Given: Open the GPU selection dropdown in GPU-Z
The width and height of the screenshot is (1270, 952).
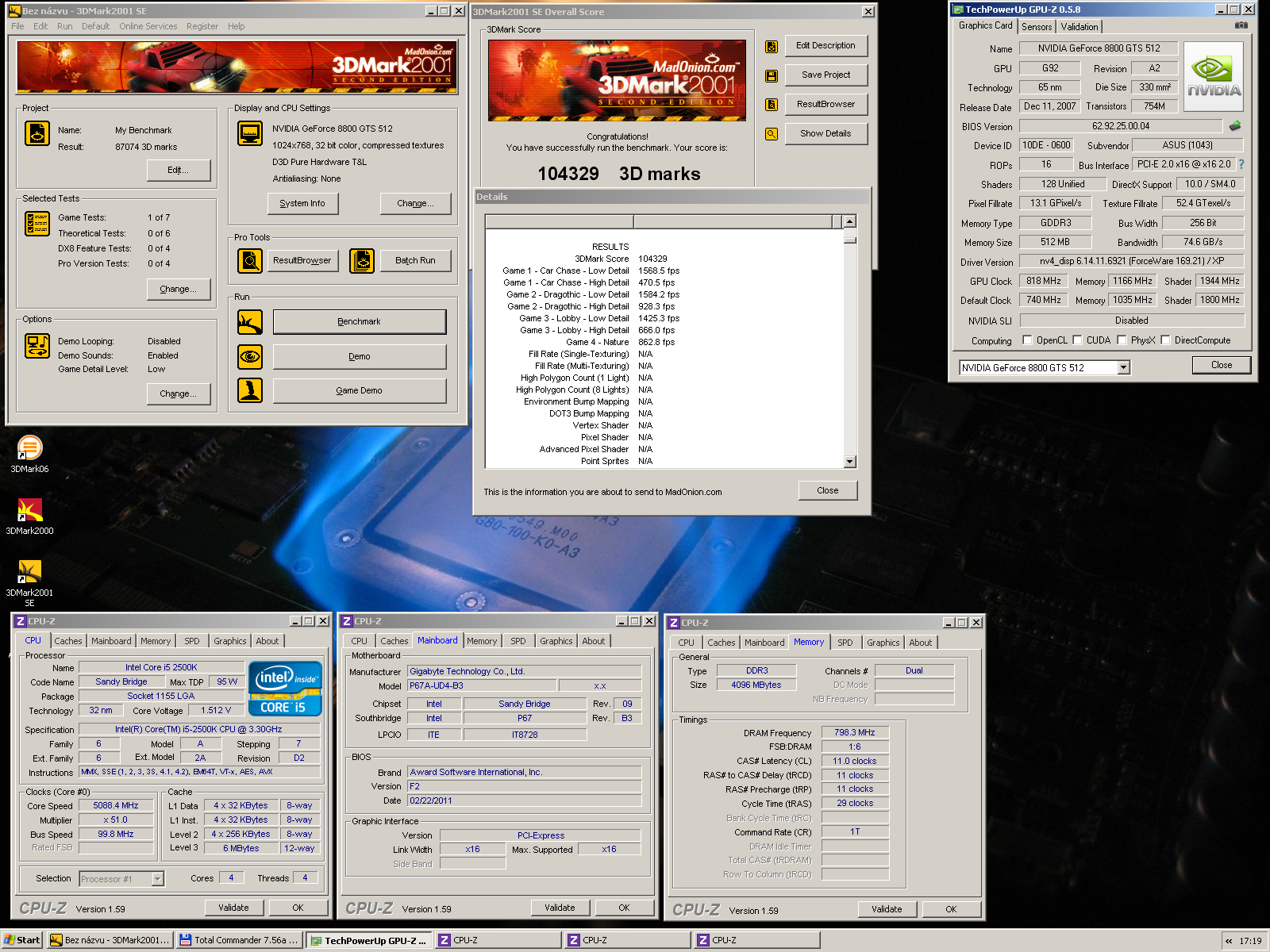Looking at the screenshot, I should click(1123, 367).
